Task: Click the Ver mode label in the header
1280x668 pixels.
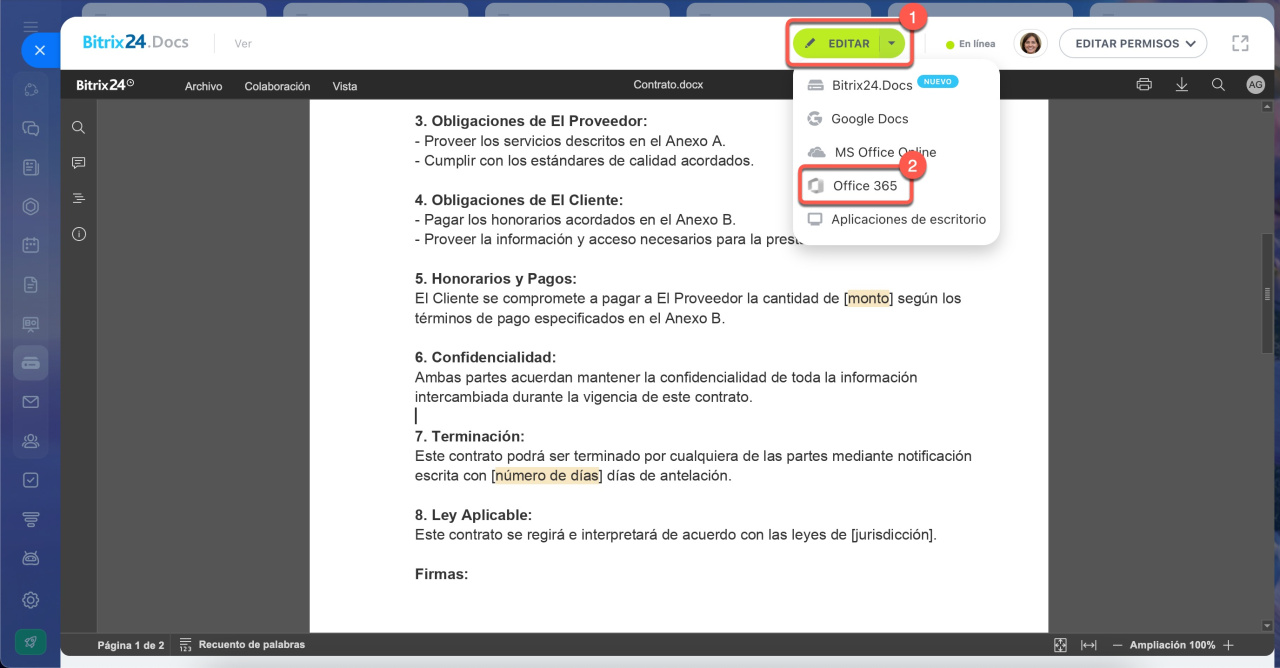Action: 243,44
